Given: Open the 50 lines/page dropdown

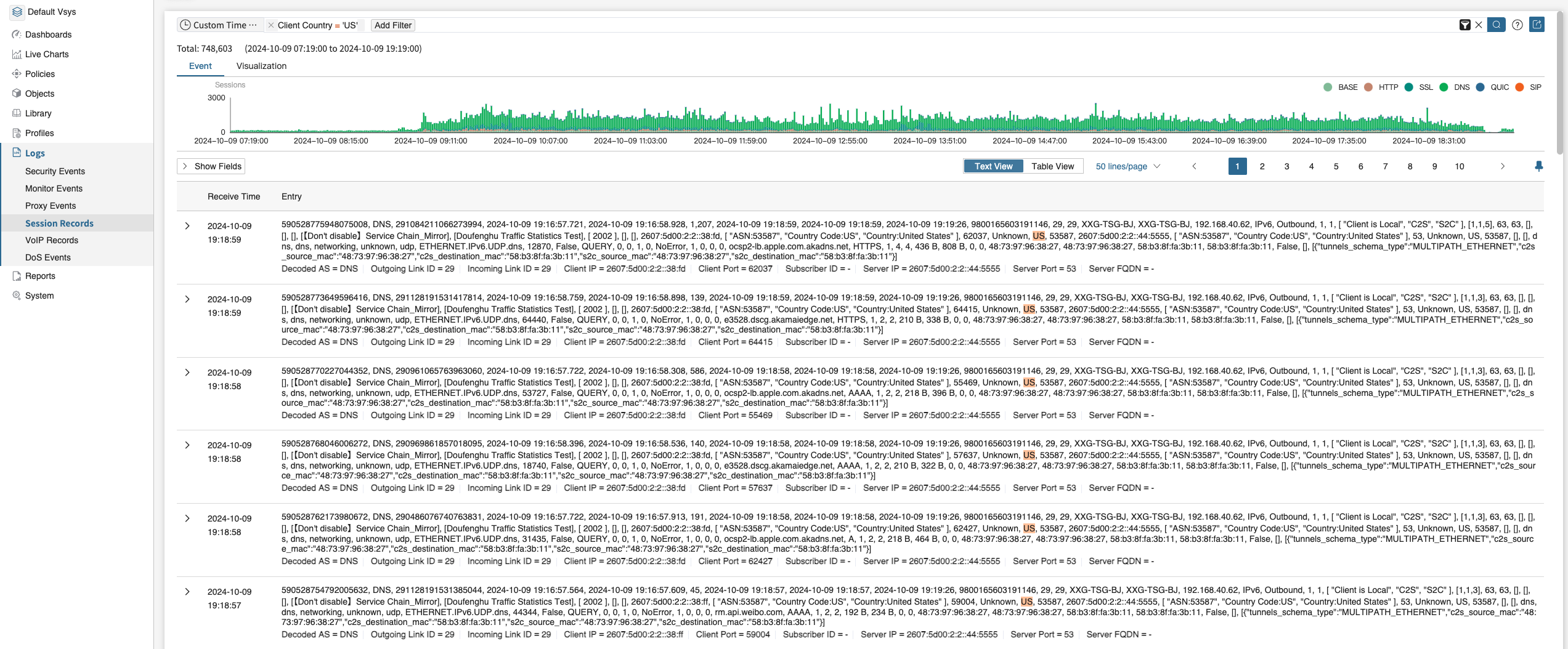Looking at the screenshot, I should tap(1127, 166).
